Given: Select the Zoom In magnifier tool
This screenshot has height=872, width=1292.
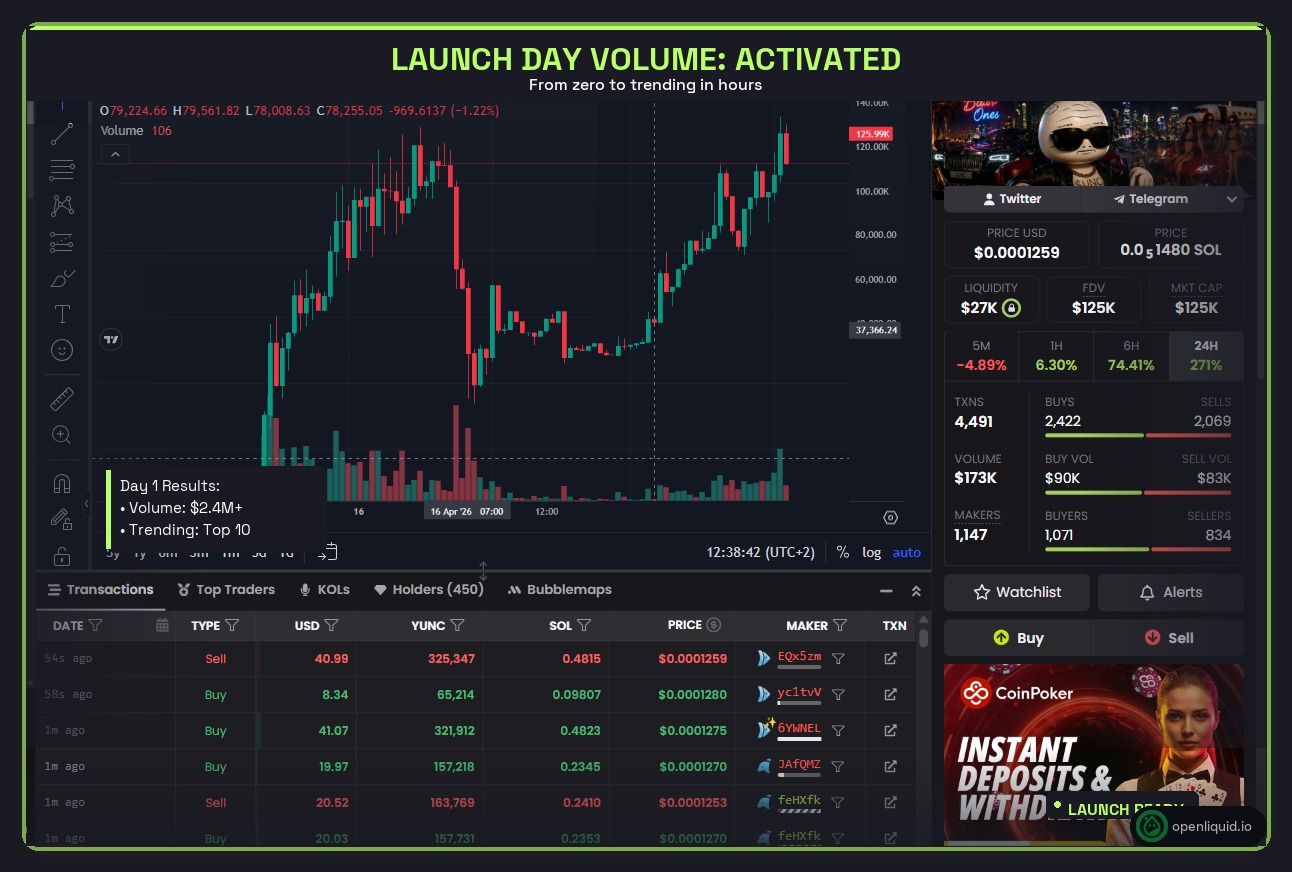Looking at the screenshot, I should tap(61, 434).
